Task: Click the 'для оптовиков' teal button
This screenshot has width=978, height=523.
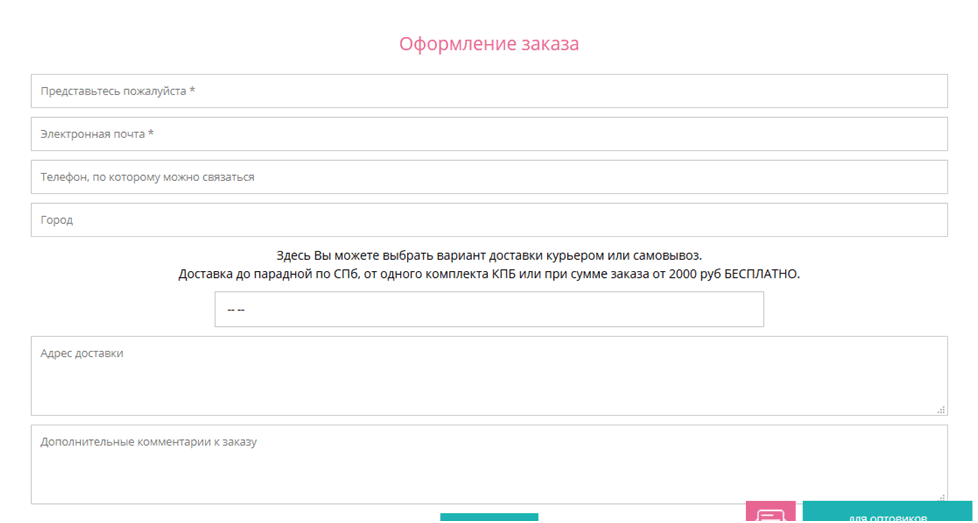Action: coord(887,512)
